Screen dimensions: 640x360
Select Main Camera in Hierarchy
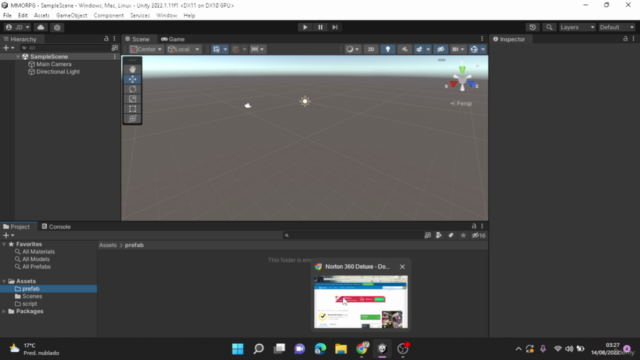53,64
